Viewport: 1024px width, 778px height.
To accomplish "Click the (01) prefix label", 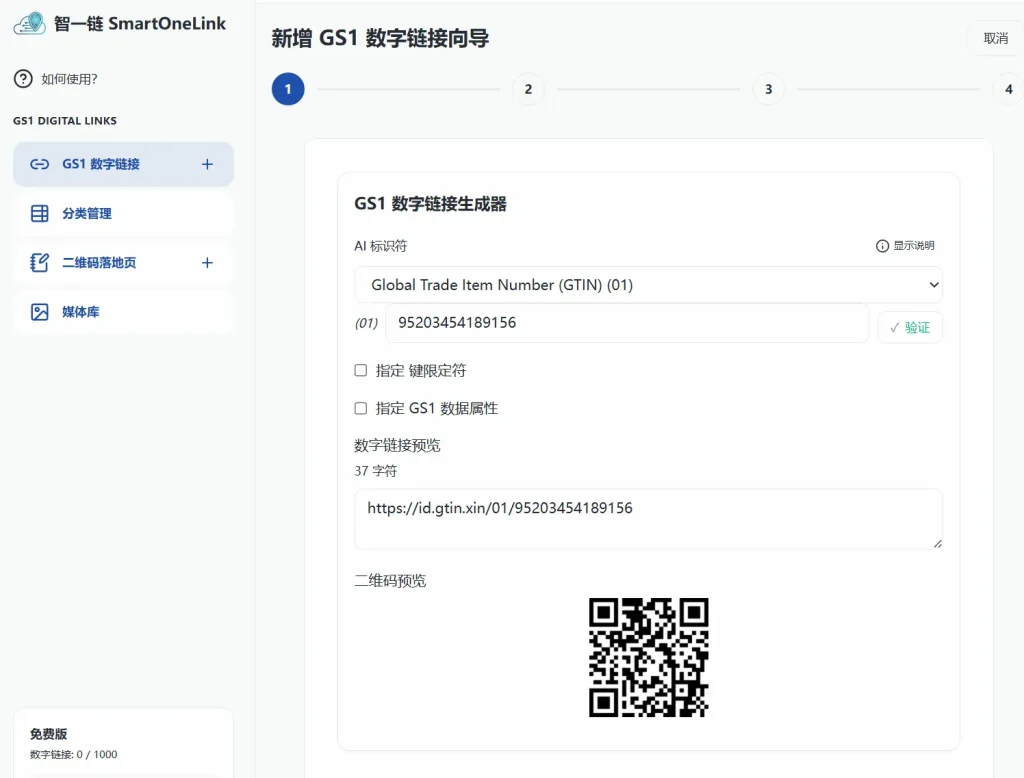I will pyautogui.click(x=366, y=323).
